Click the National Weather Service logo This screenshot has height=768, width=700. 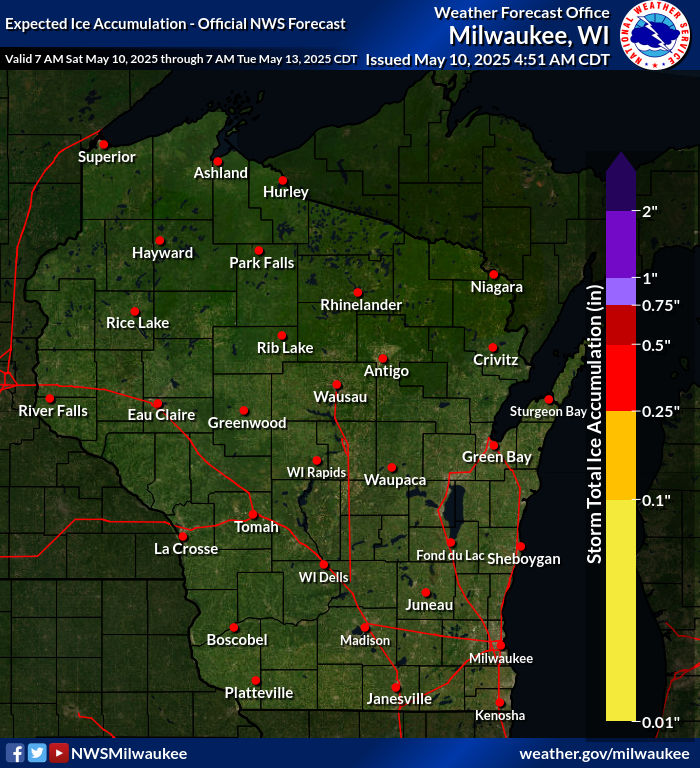[x=655, y=35]
